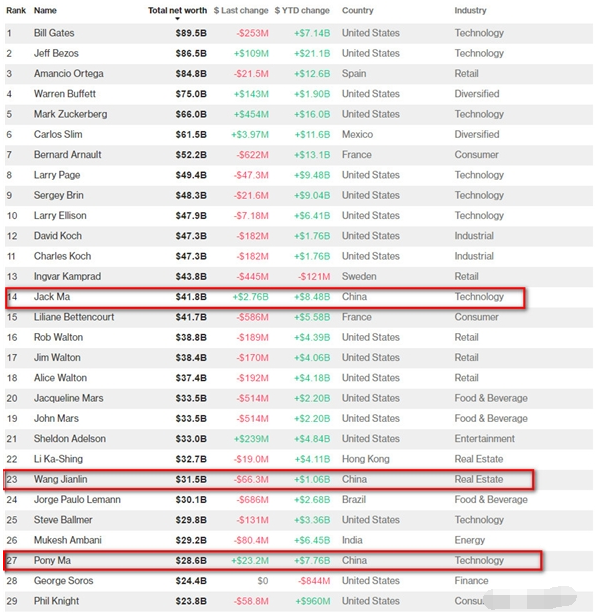
Task: Click the $ YTD change column header
Action: (x=302, y=11)
